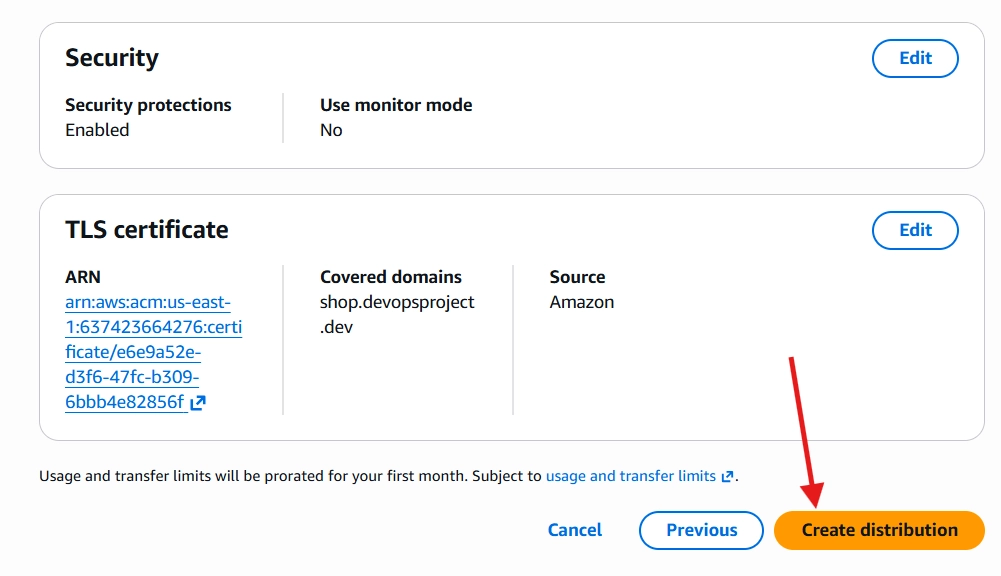Screen dimensions: 1001x576
Task: Click the Amazon source value
Action: pyautogui.click(x=582, y=302)
